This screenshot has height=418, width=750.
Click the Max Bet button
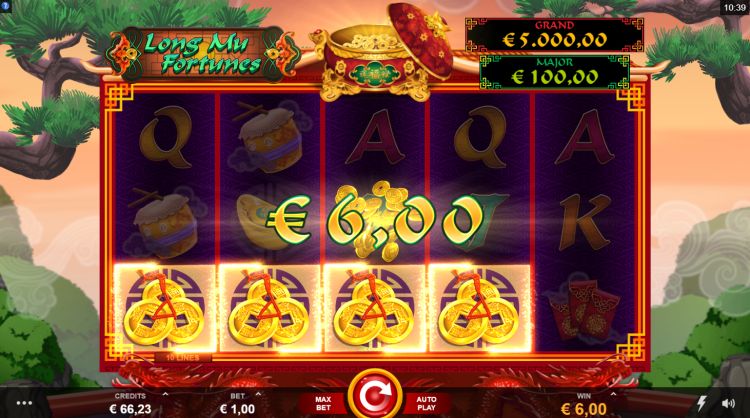pyautogui.click(x=323, y=404)
